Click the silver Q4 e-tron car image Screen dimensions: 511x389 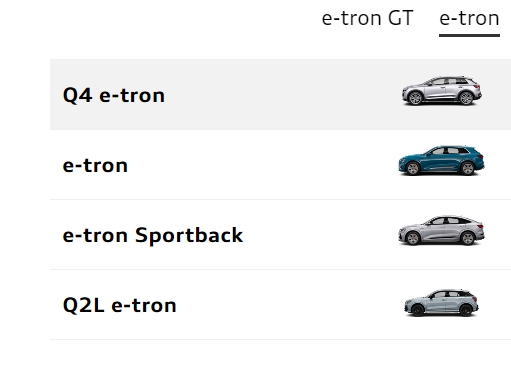[442, 91]
